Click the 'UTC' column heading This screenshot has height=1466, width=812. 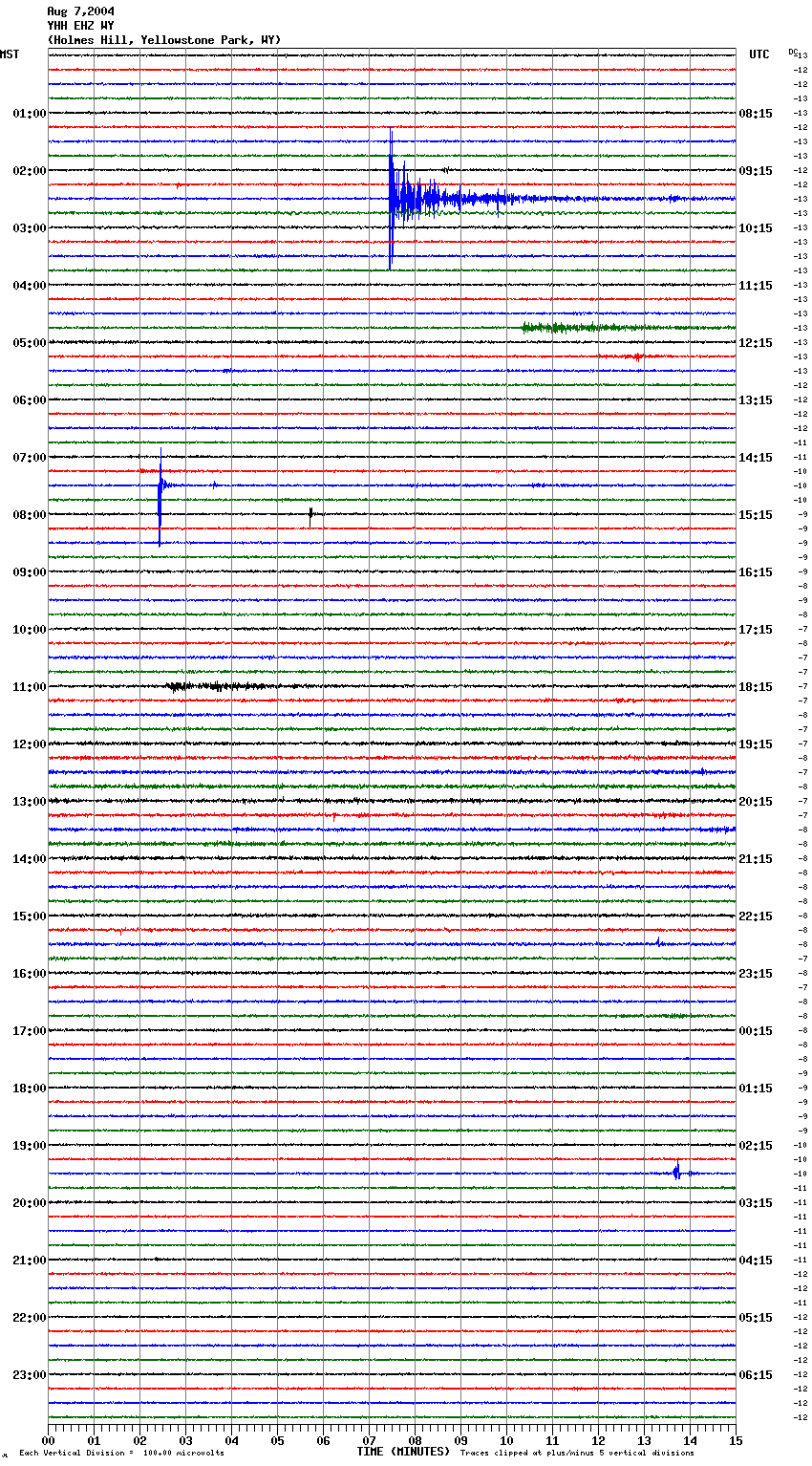tap(759, 54)
